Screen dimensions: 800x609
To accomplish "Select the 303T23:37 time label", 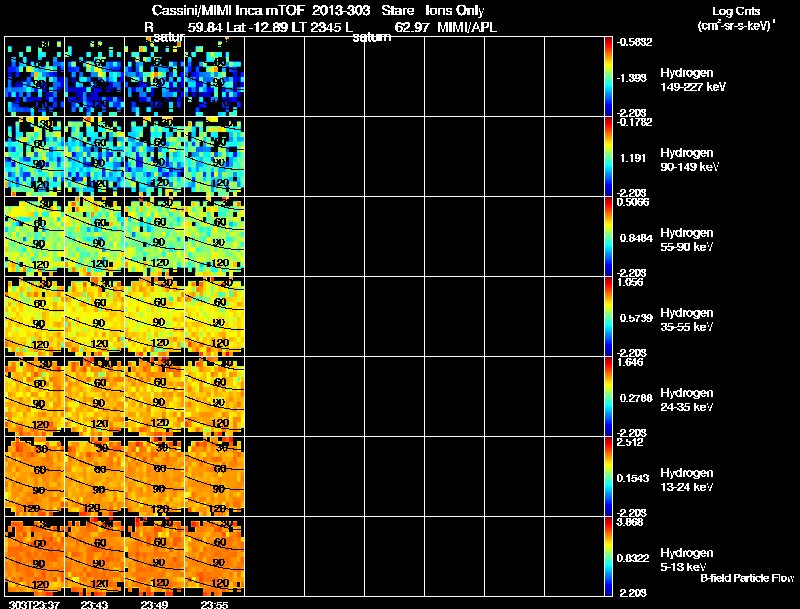I will pyautogui.click(x=33, y=603).
